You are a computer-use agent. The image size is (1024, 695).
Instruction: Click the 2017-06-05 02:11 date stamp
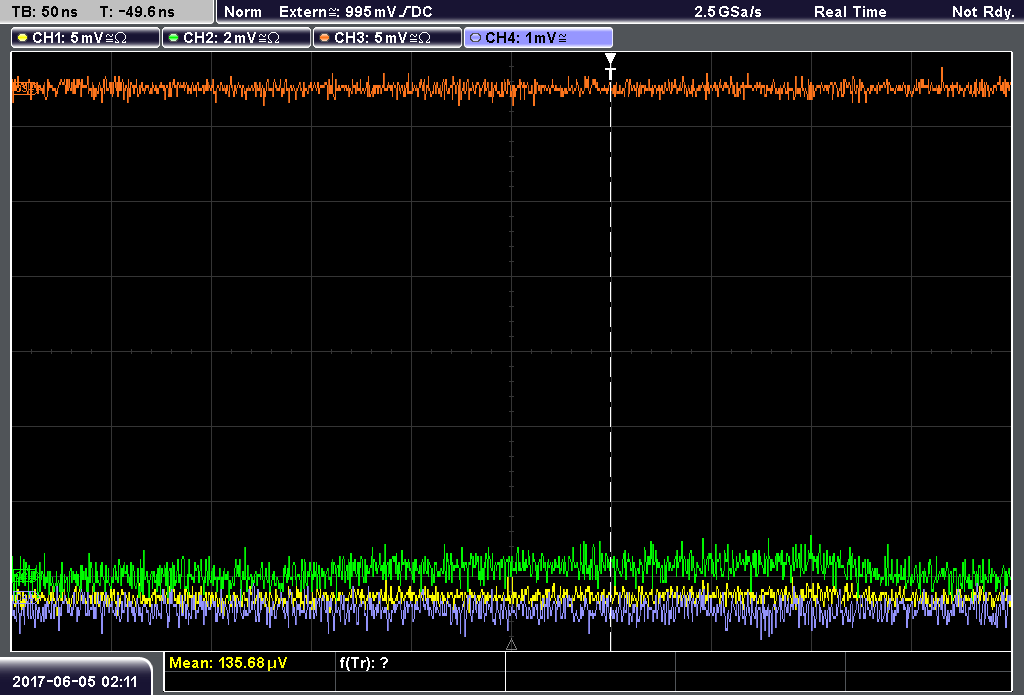75,682
